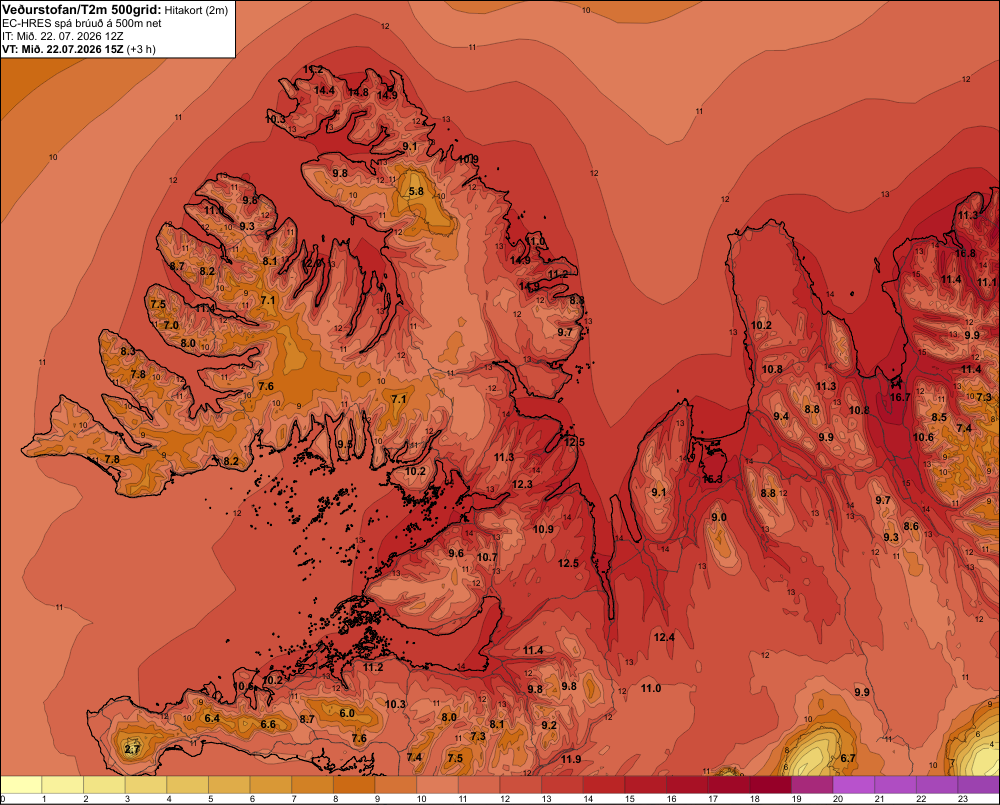Click the 8.3 temperature value

point(128,351)
